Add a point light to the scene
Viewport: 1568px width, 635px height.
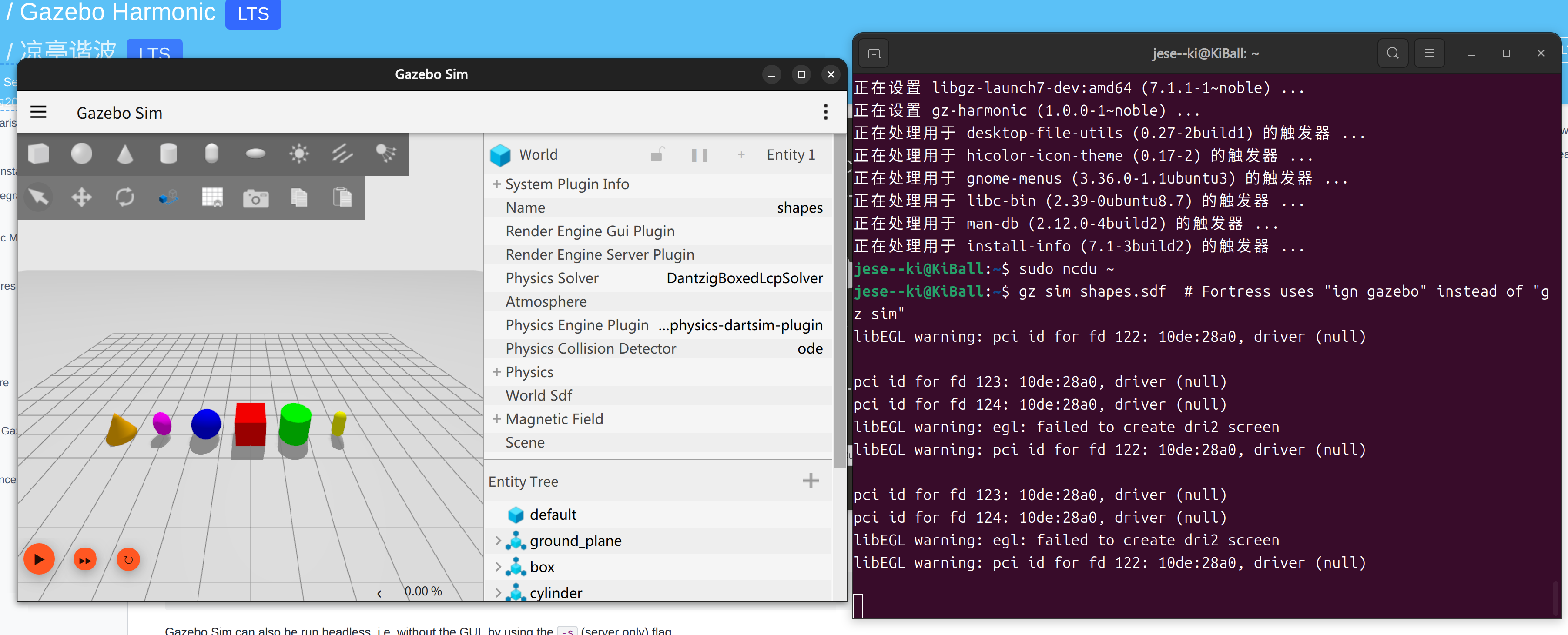299,154
